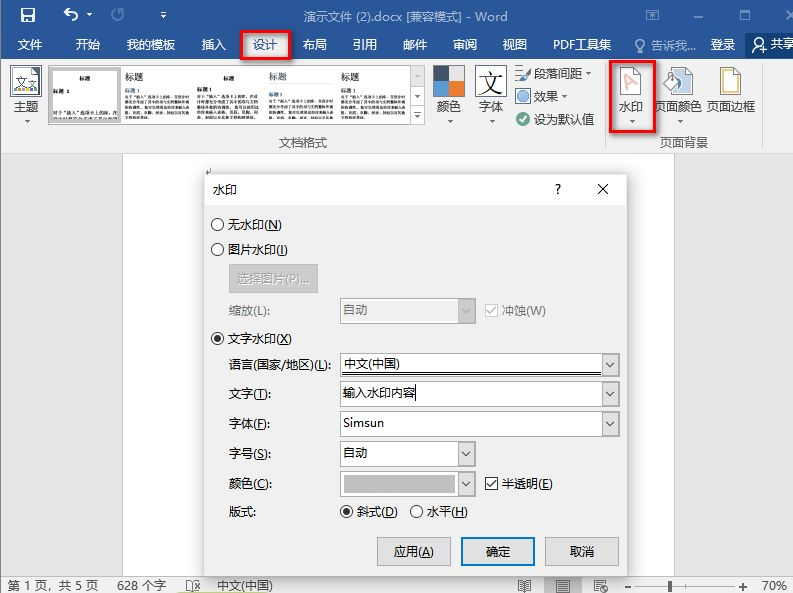The height and width of the screenshot is (593, 793).
Task: Switch to the 布局 layout tab
Action: click(x=315, y=45)
